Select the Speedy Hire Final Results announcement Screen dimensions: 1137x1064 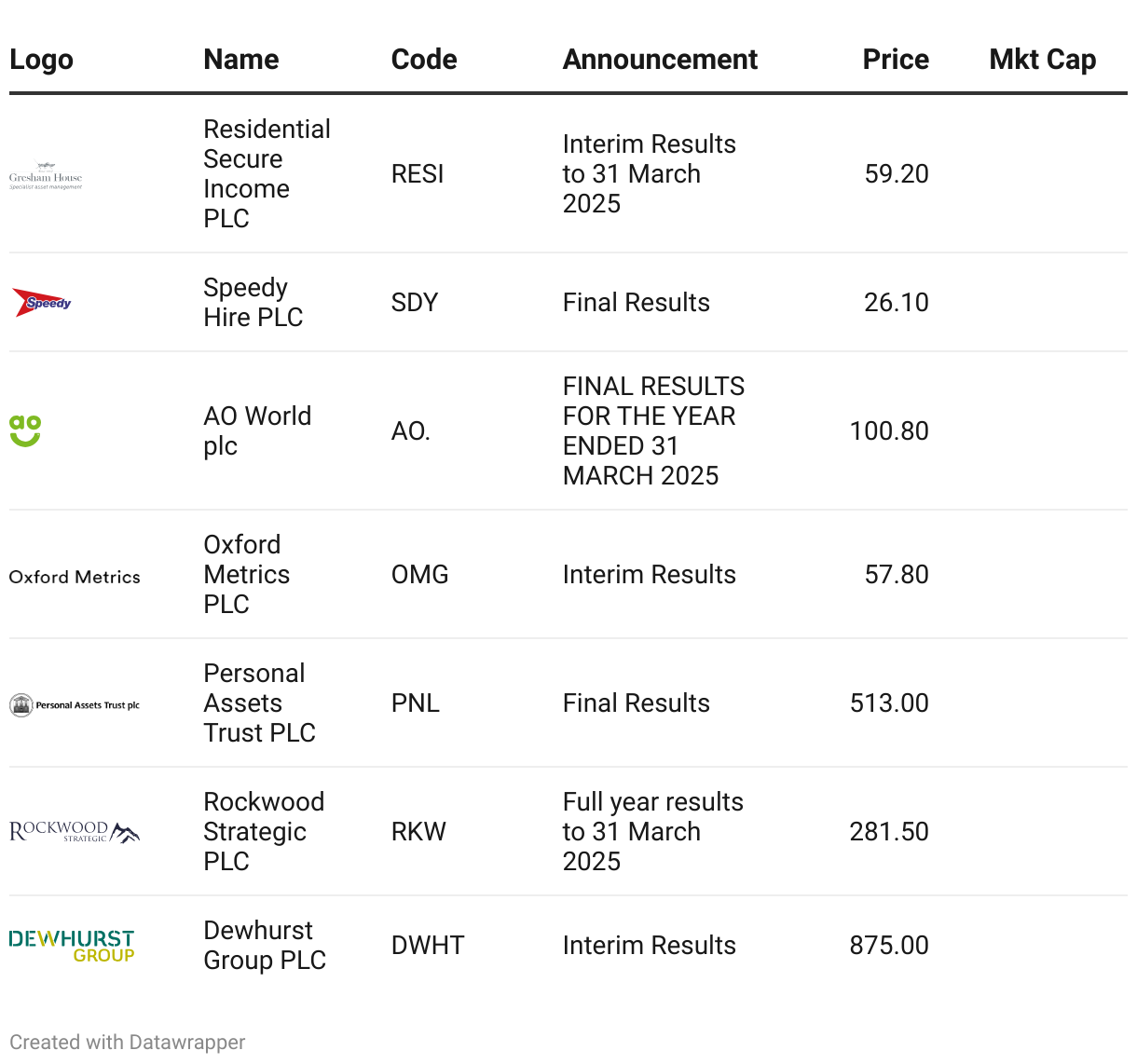click(636, 303)
